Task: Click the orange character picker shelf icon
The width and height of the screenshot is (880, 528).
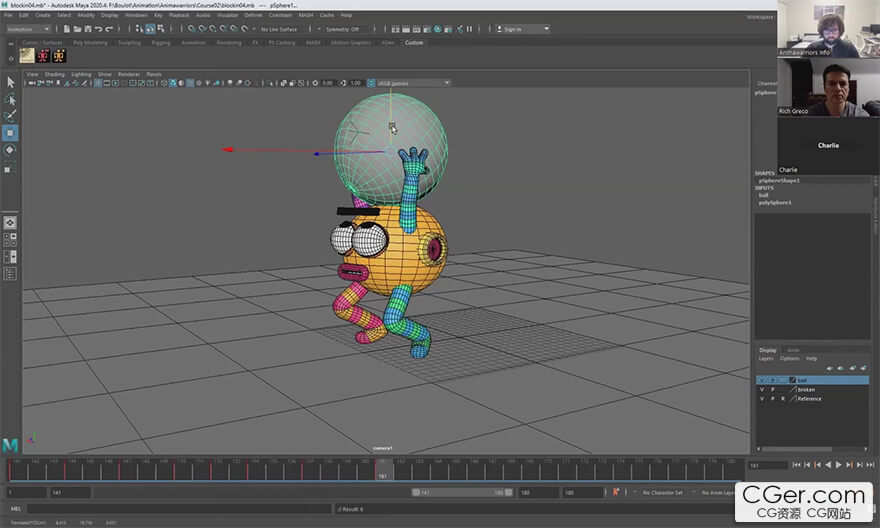Action: pos(59,55)
